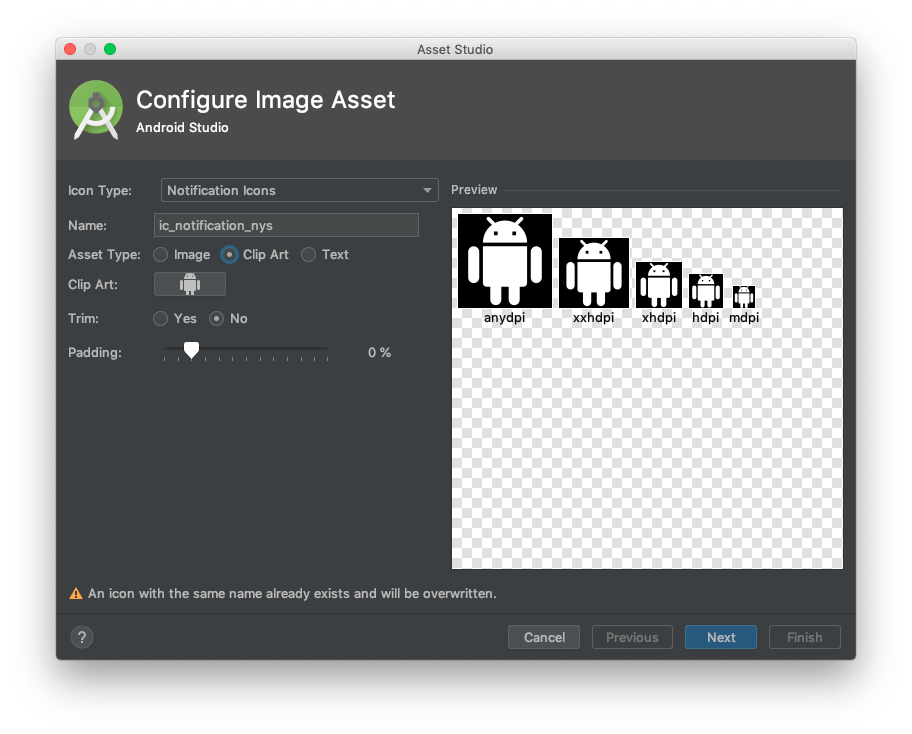This screenshot has width=912, height=734.
Task: Click the 'Icon Type:' label
Action: (100, 191)
